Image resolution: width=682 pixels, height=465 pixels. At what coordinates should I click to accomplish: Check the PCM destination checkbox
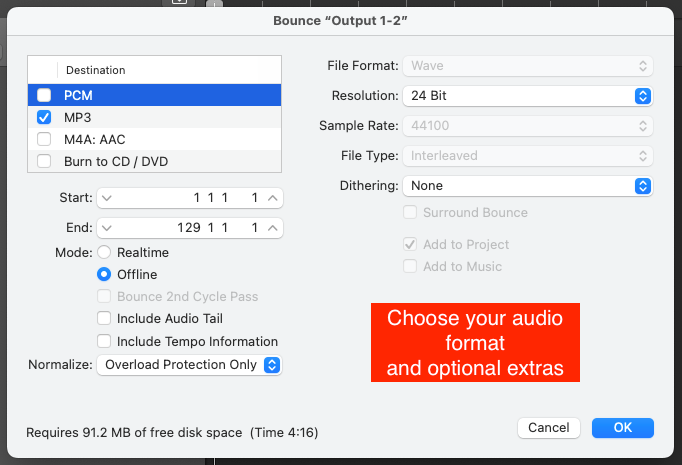[x=44, y=96]
